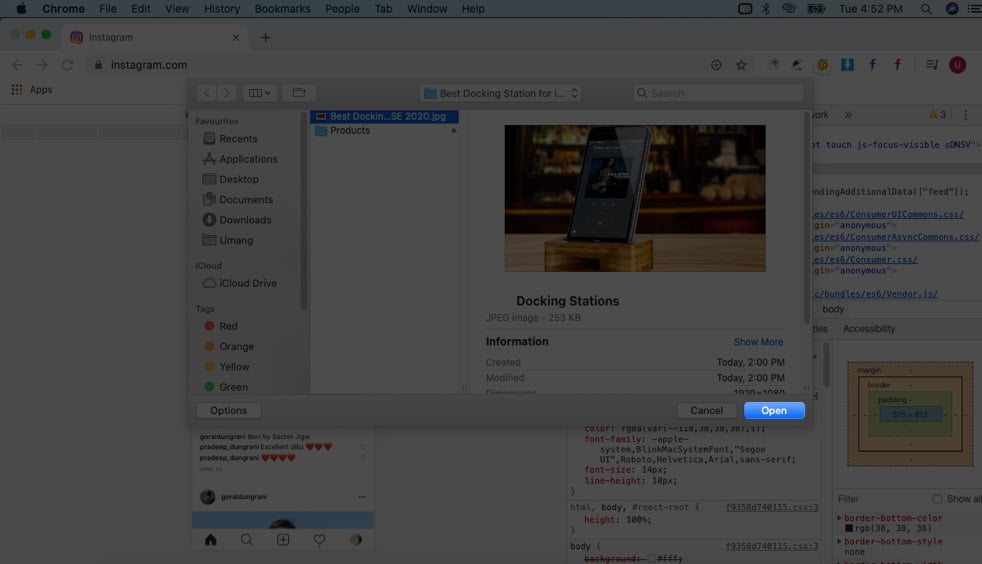Screen dimensions: 982x564
Task: Click the new post plus icon
Action: (283, 540)
